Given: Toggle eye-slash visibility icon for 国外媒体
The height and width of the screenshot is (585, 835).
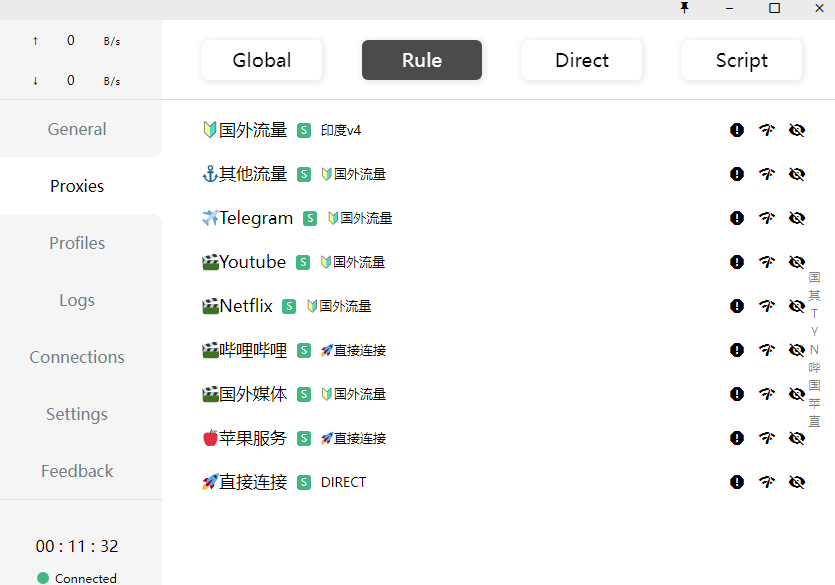Looking at the screenshot, I should pos(797,394).
